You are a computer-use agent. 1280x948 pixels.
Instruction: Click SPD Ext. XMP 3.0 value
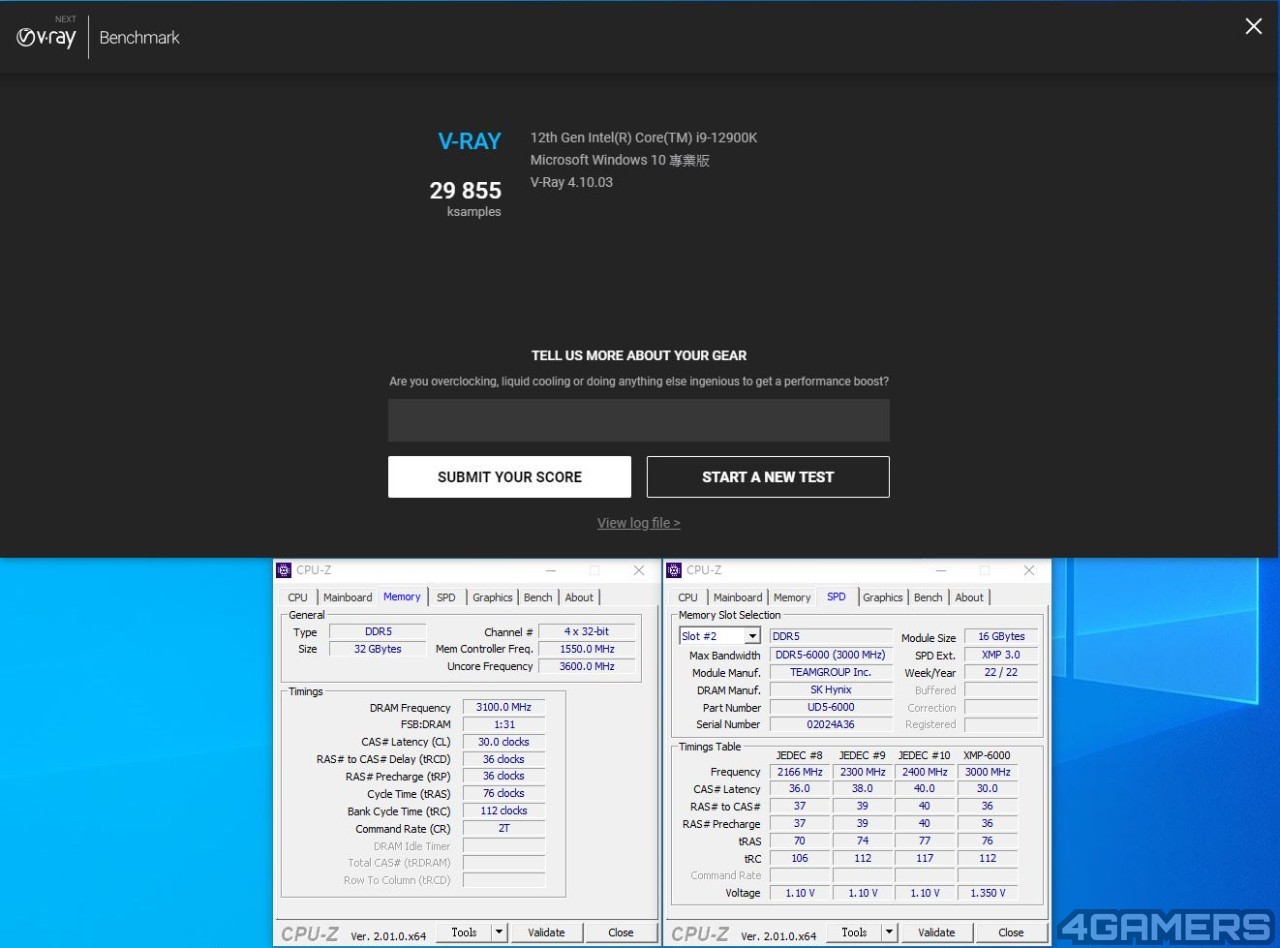coord(1001,655)
